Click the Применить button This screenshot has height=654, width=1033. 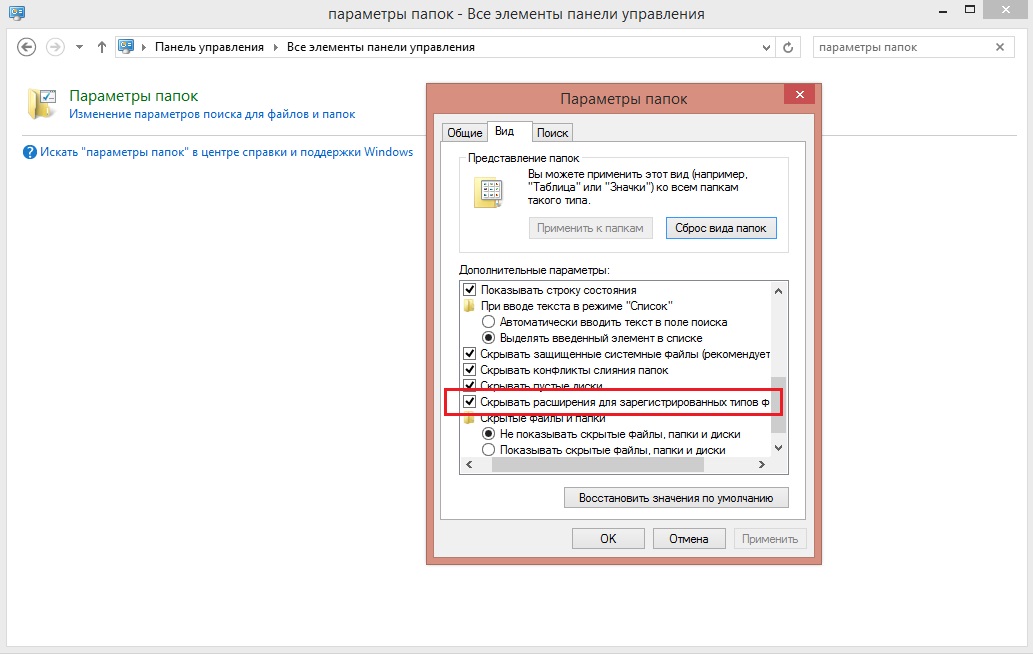coord(769,539)
